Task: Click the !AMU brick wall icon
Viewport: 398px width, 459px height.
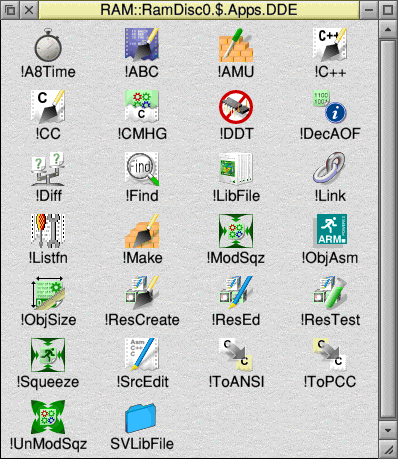Action: (236, 45)
